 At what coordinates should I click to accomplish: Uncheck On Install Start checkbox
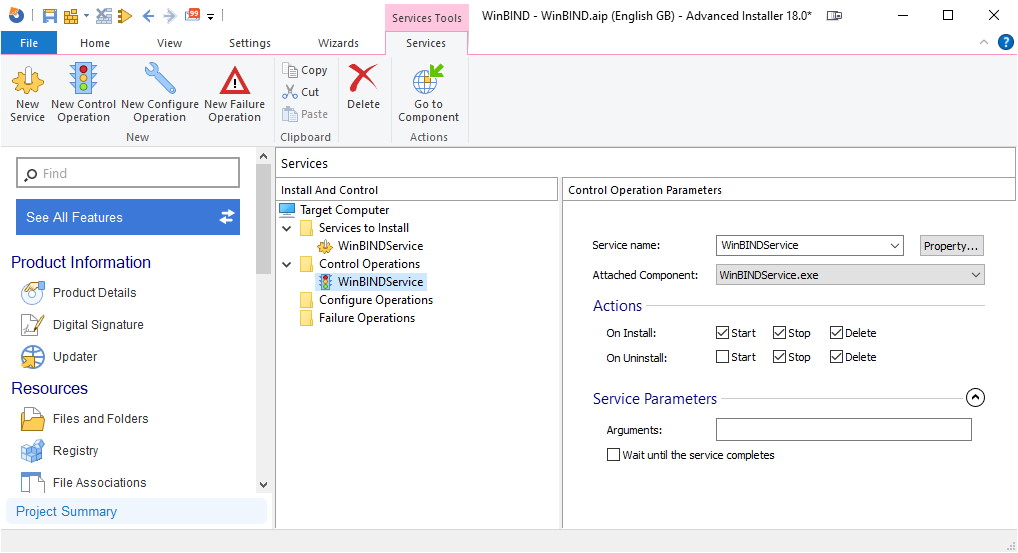(723, 333)
